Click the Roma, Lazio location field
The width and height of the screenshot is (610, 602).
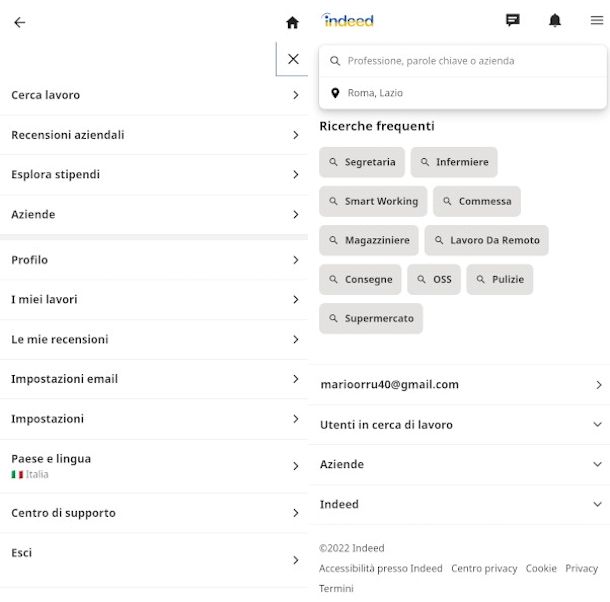pyautogui.click(x=463, y=93)
